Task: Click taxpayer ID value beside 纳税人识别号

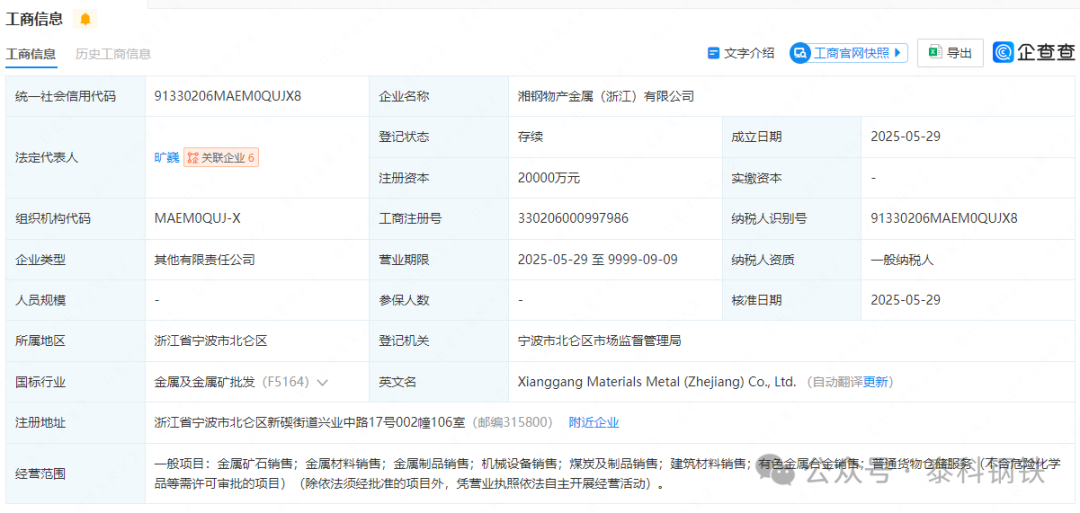Action: pyautogui.click(x=944, y=219)
